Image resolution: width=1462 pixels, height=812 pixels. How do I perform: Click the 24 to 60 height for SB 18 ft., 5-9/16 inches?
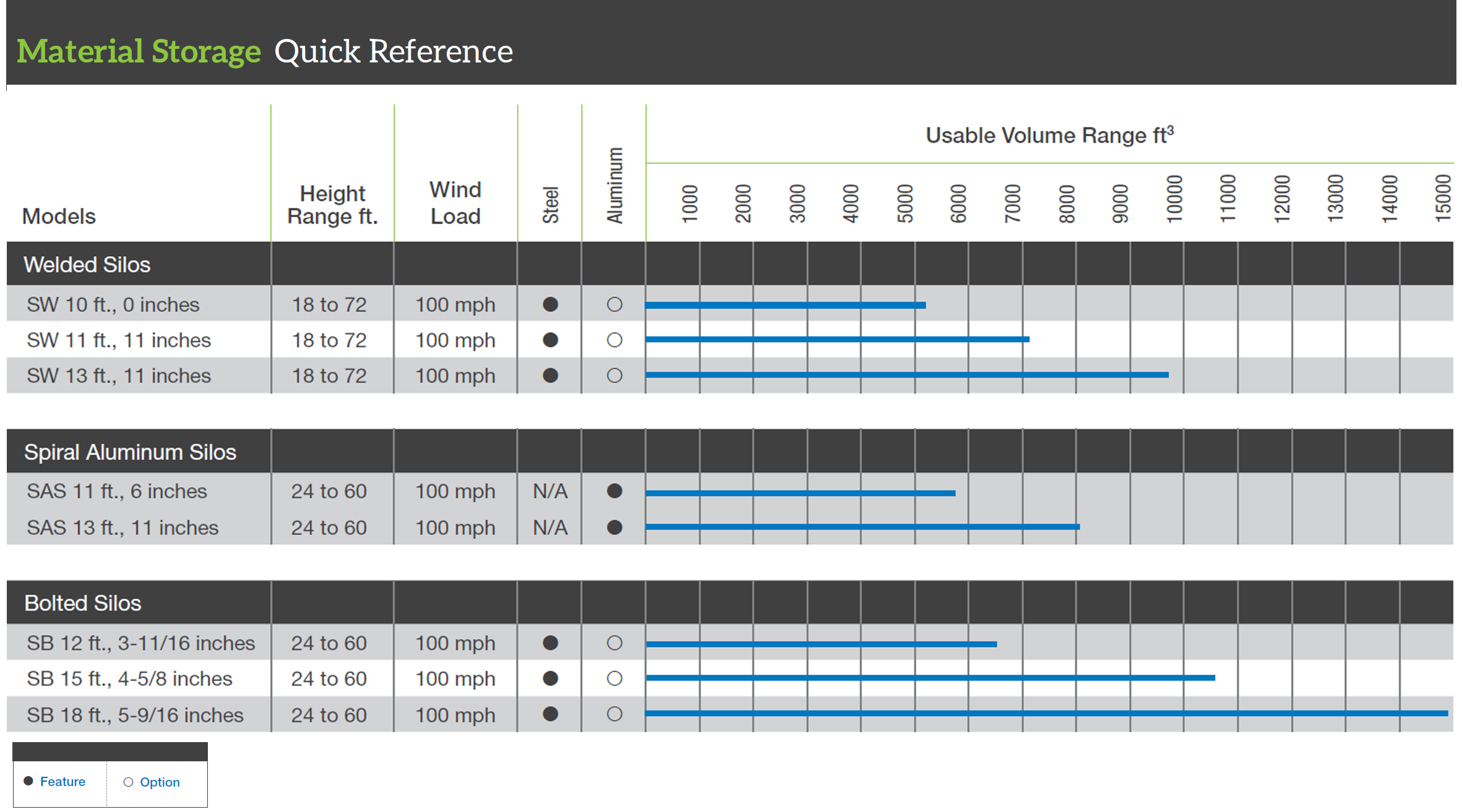[x=329, y=715]
